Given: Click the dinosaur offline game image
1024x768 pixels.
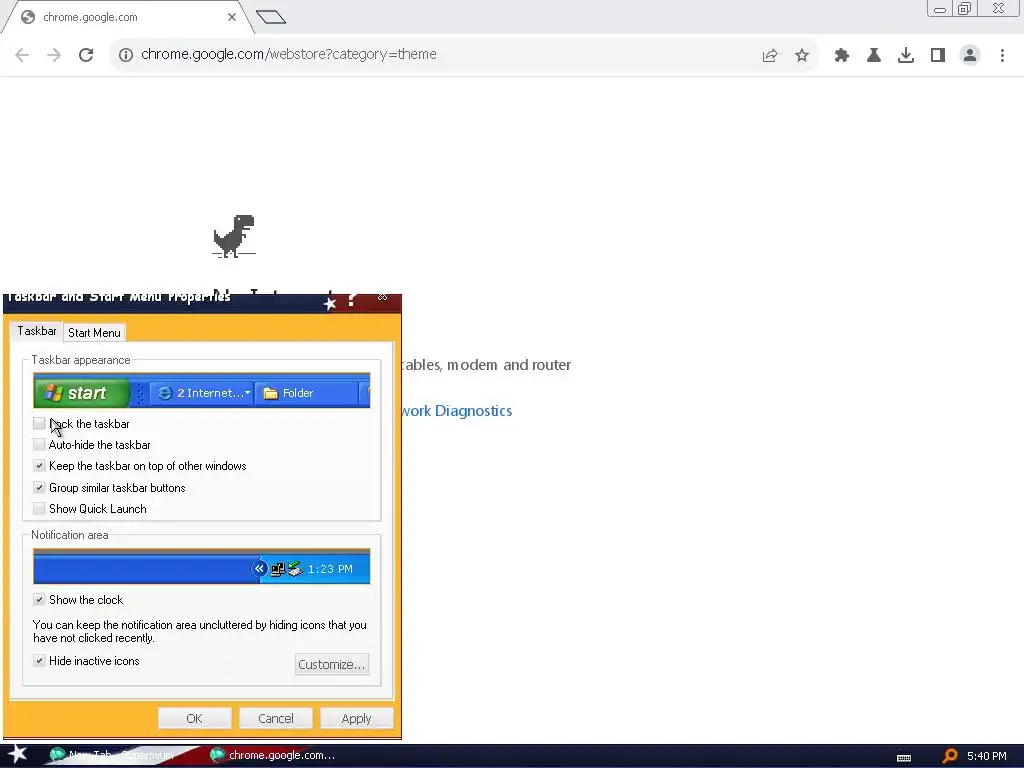Looking at the screenshot, I should coord(234,236).
